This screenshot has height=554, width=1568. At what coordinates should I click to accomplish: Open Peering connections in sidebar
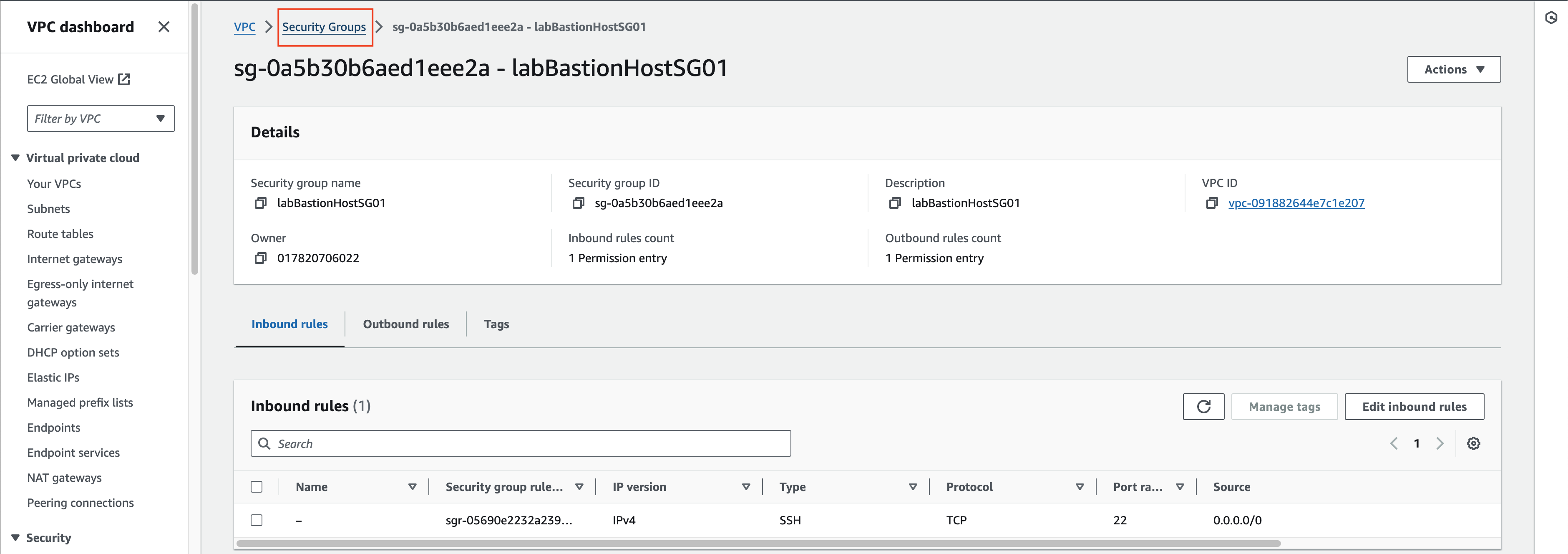pyautogui.click(x=81, y=502)
